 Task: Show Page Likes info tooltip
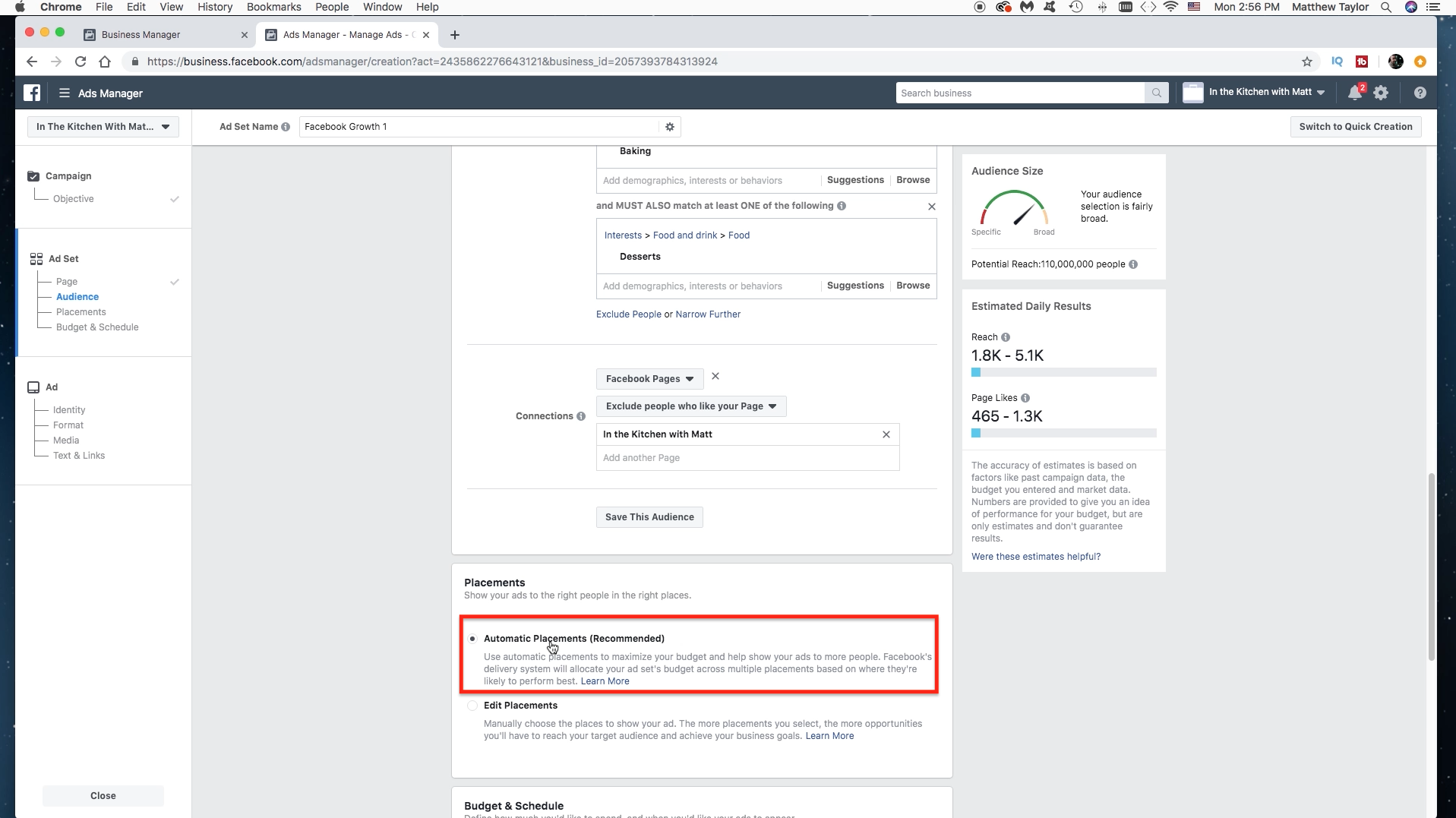click(1025, 398)
